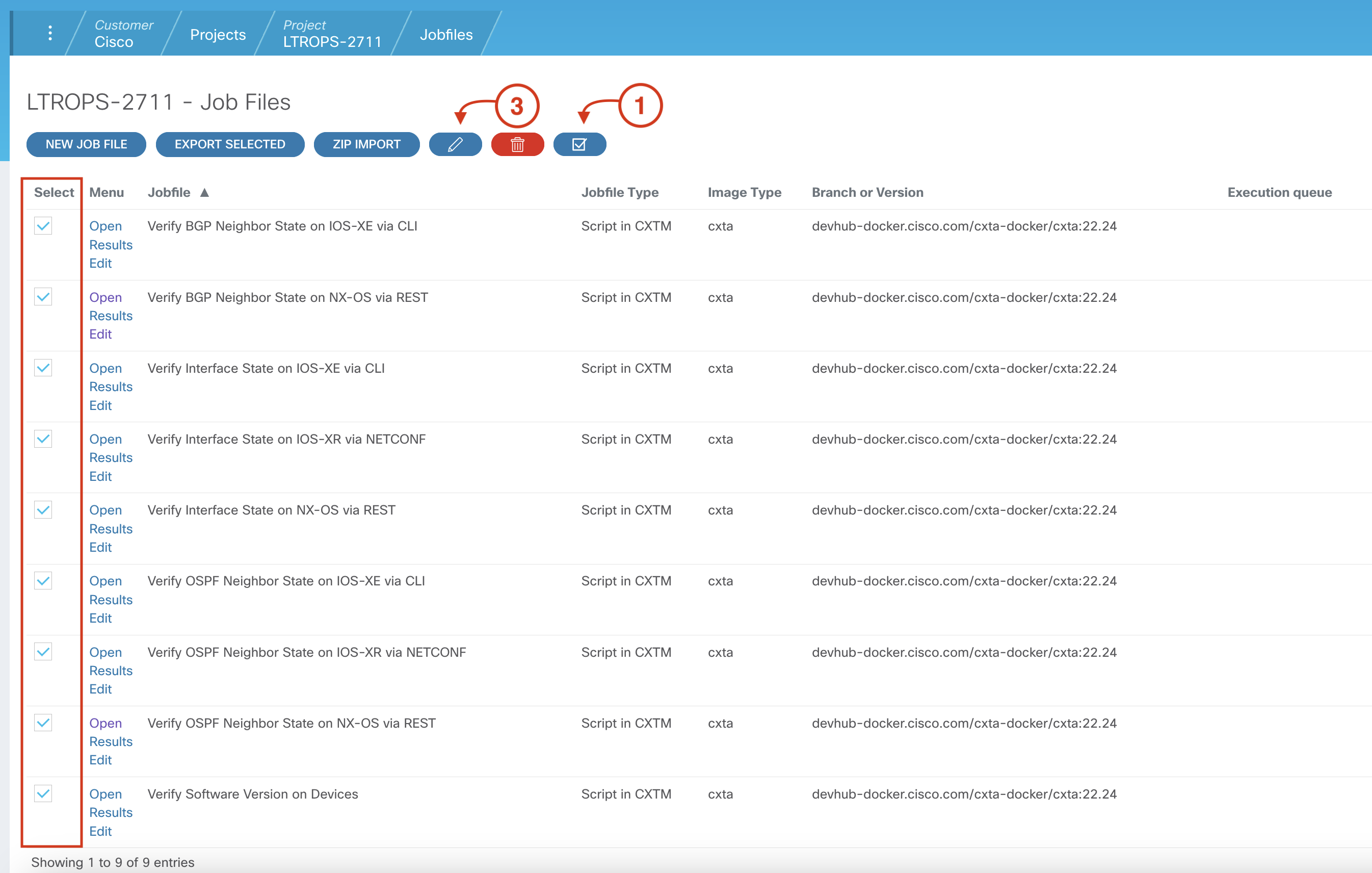Viewport: 1372px width, 873px height.
Task: Open Verify Interface State on IOS-XE jobfile
Action: tap(105, 368)
